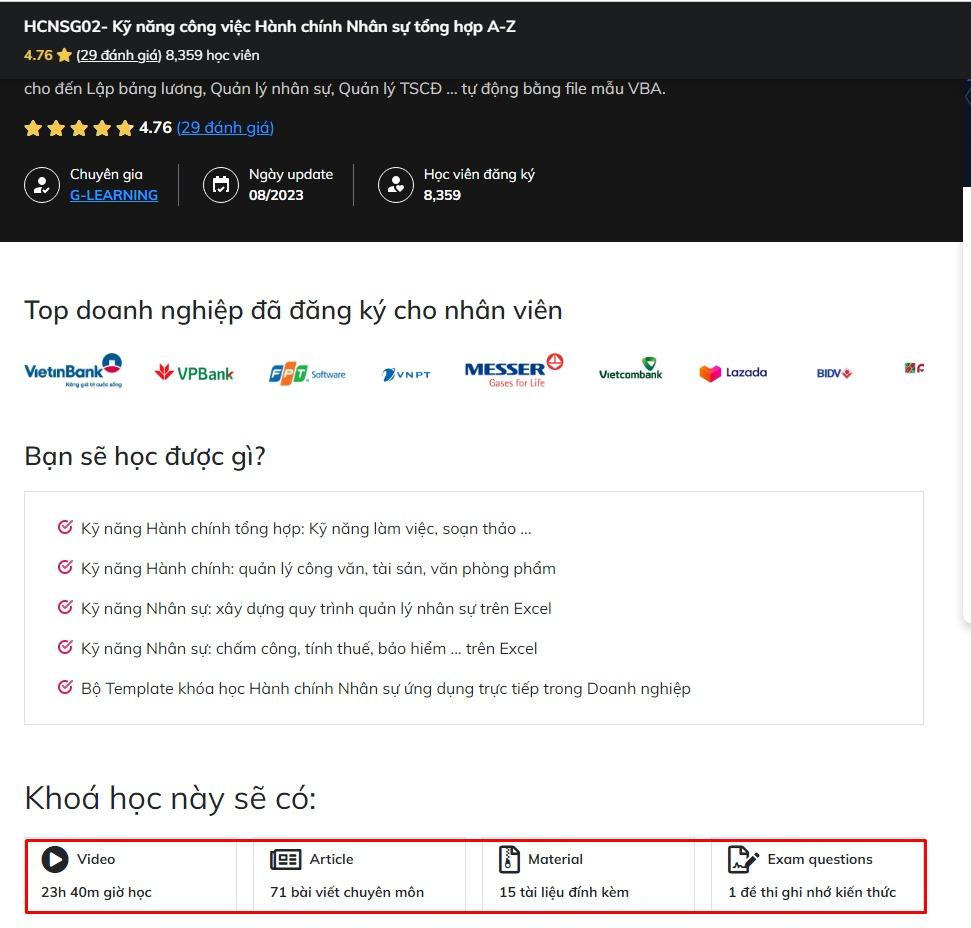The width and height of the screenshot is (971, 928).
Task: Click the 08/2023 update date
Action: (x=276, y=195)
